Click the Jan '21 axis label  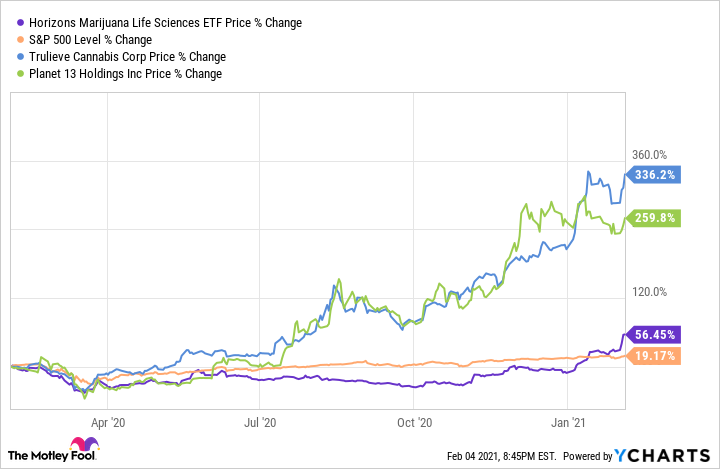(x=568, y=422)
